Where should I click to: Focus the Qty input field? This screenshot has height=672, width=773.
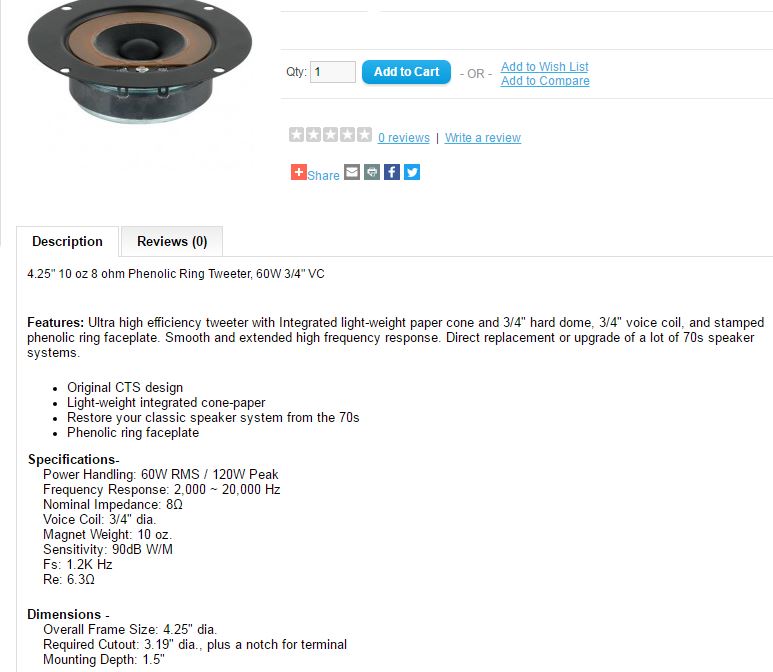coord(333,72)
